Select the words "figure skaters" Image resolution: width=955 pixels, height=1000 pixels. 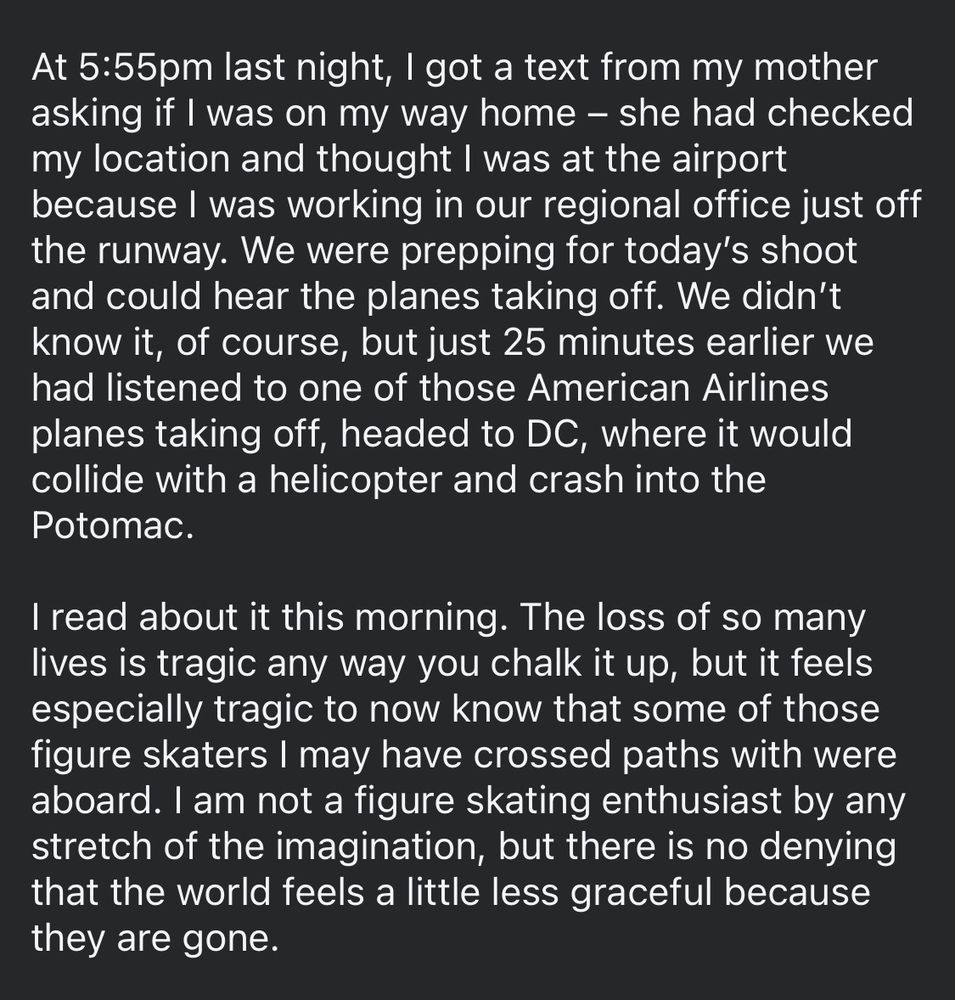tap(149, 756)
